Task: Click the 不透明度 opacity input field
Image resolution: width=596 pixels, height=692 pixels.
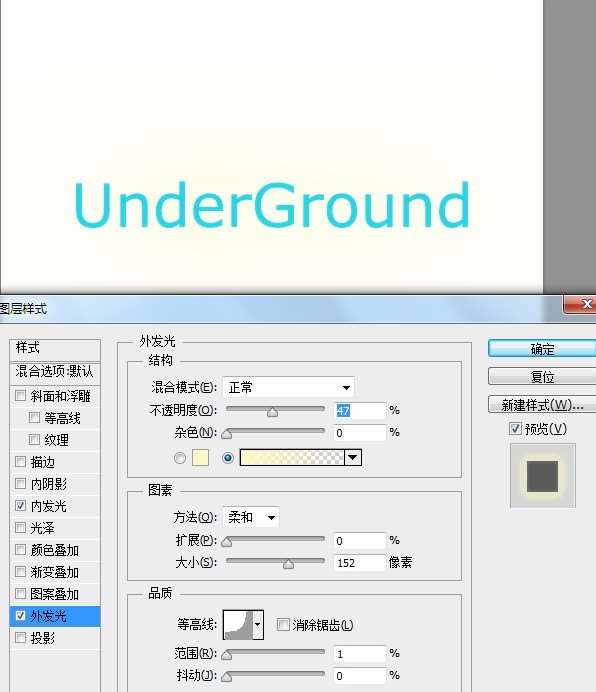Action: point(360,410)
